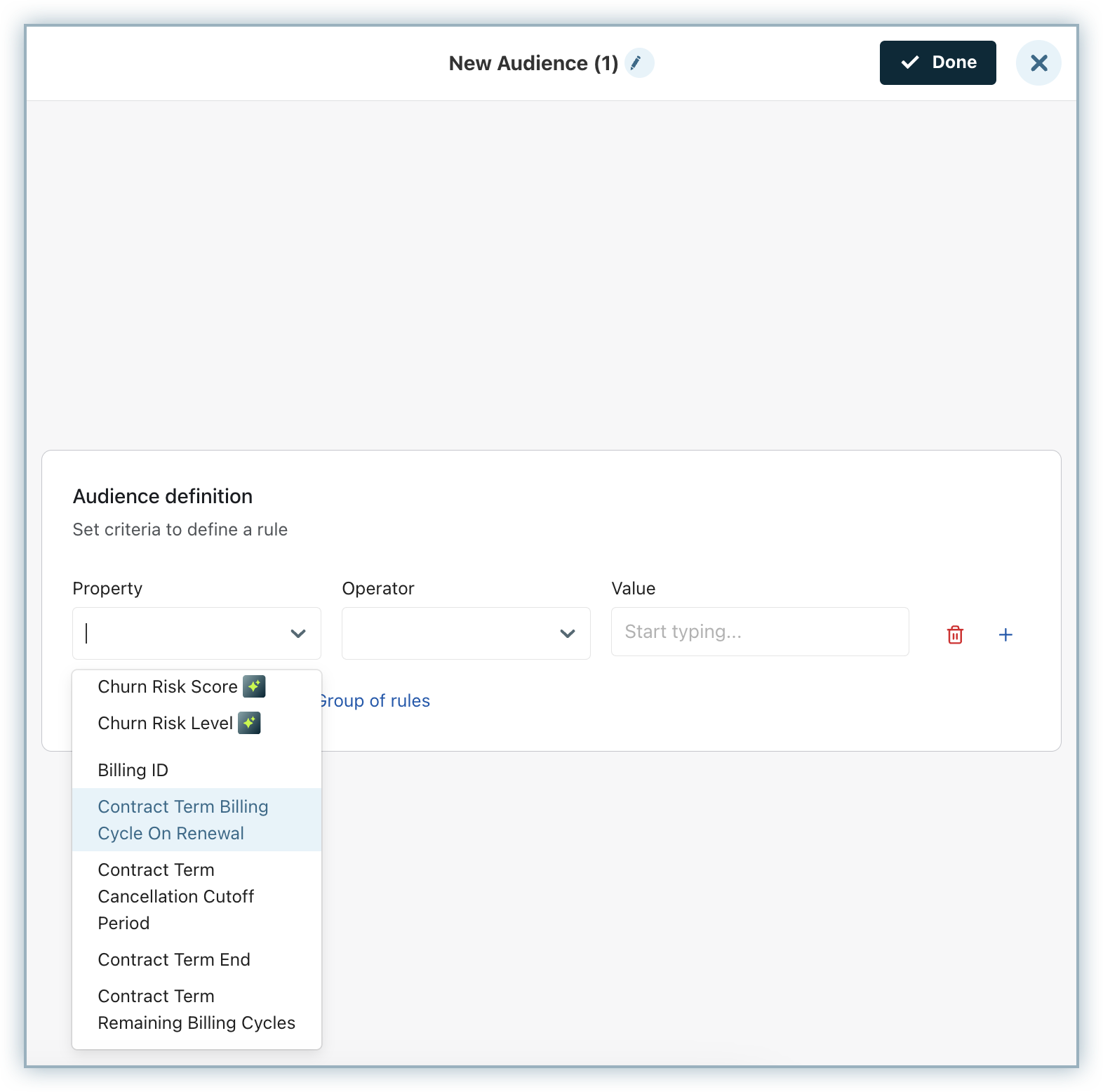Click the sparkle icon beside Churn Risk Score
The image size is (1103, 1092).
tap(254, 686)
